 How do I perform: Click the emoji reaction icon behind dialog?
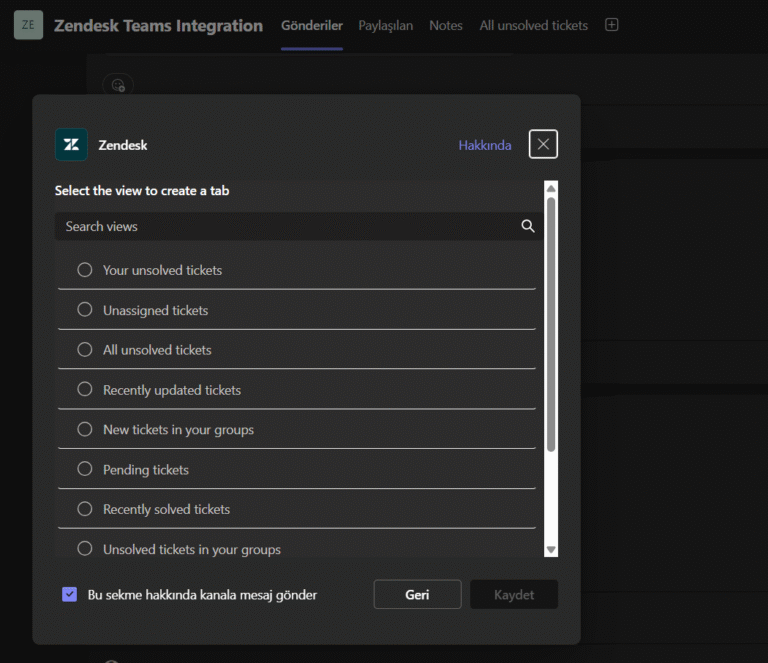(118, 85)
